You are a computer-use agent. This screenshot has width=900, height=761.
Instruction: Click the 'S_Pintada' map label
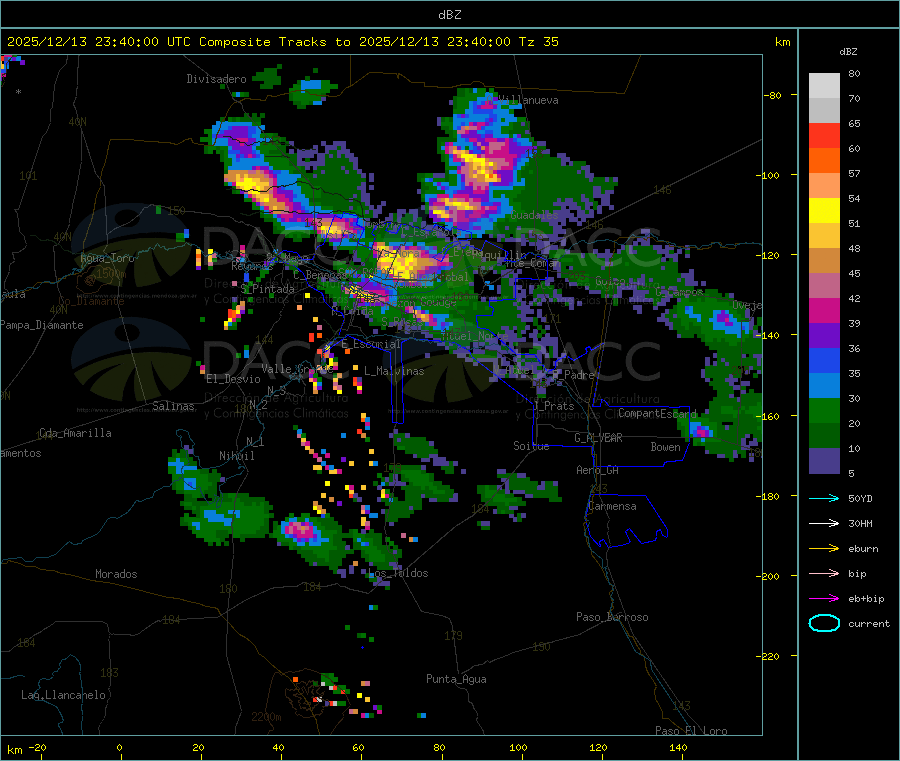(267, 289)
